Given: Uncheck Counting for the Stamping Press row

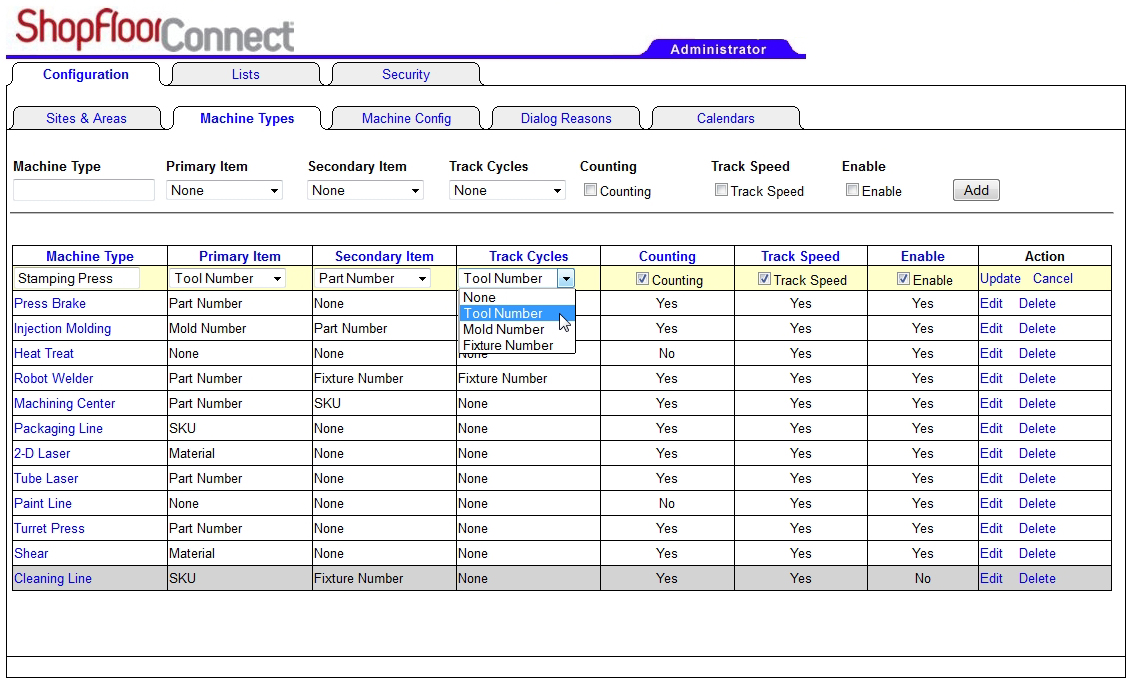Looking at the screenshot, I should (642, 279).
